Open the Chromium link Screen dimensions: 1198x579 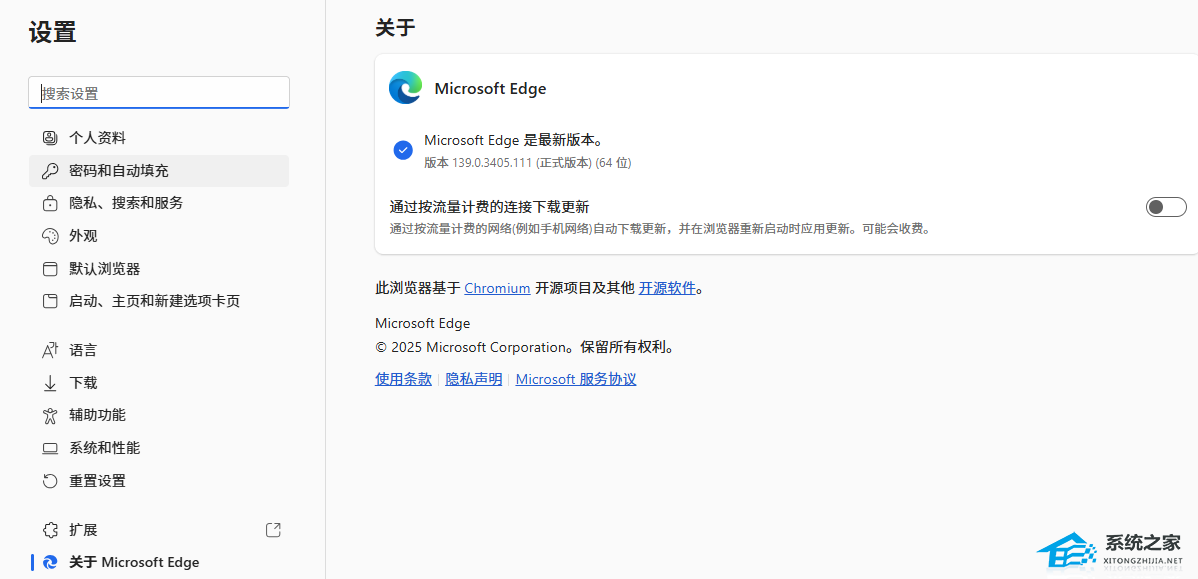pyautogui.click(x=497, y=288)
